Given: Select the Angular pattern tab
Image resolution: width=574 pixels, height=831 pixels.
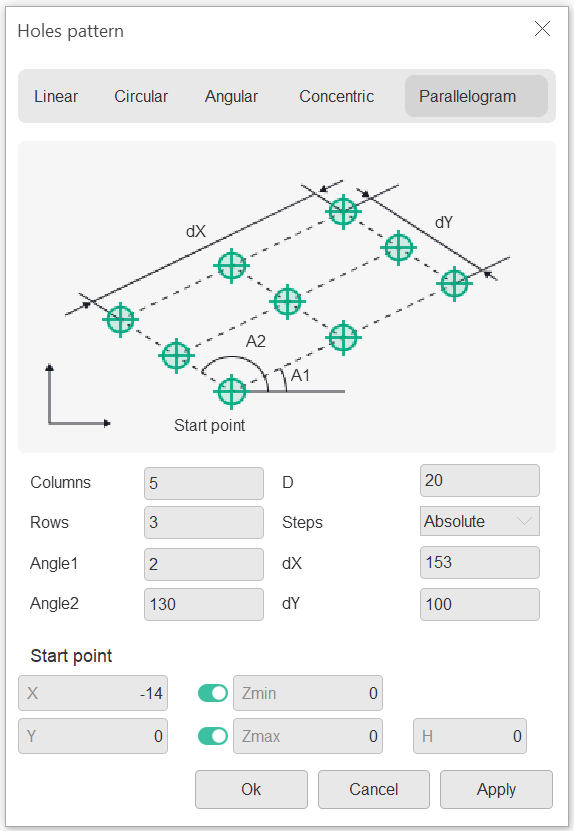Looking at the screenshot, I should tap(231, 96).
